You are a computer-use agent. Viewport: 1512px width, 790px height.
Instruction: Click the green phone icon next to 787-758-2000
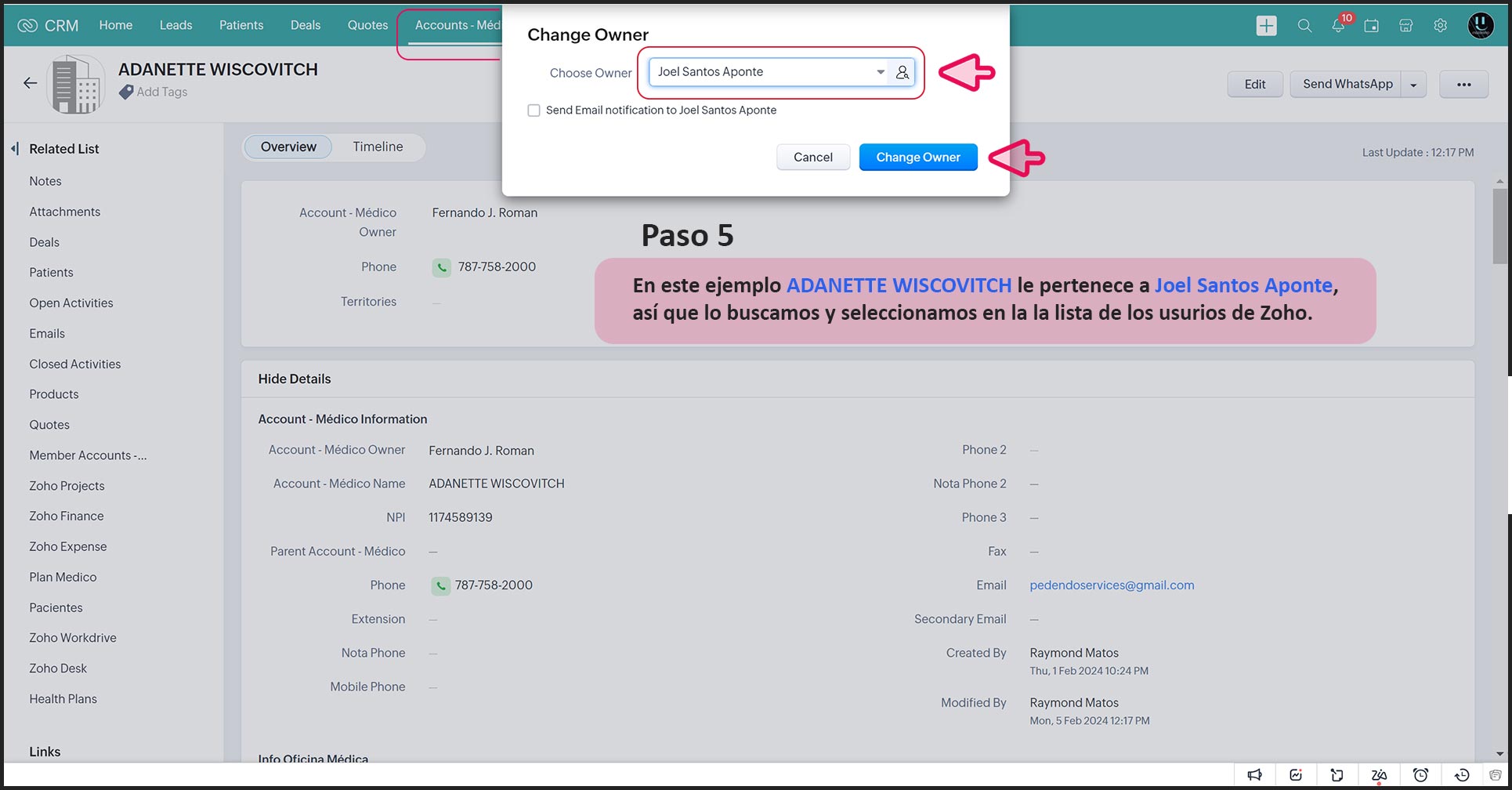click(442, 267)
